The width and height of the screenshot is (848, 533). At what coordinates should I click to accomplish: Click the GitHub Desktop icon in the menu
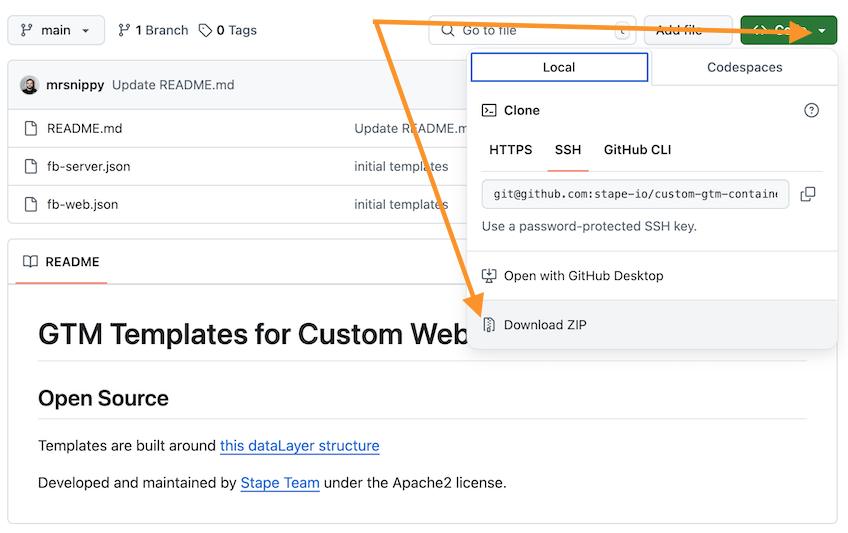489,276
